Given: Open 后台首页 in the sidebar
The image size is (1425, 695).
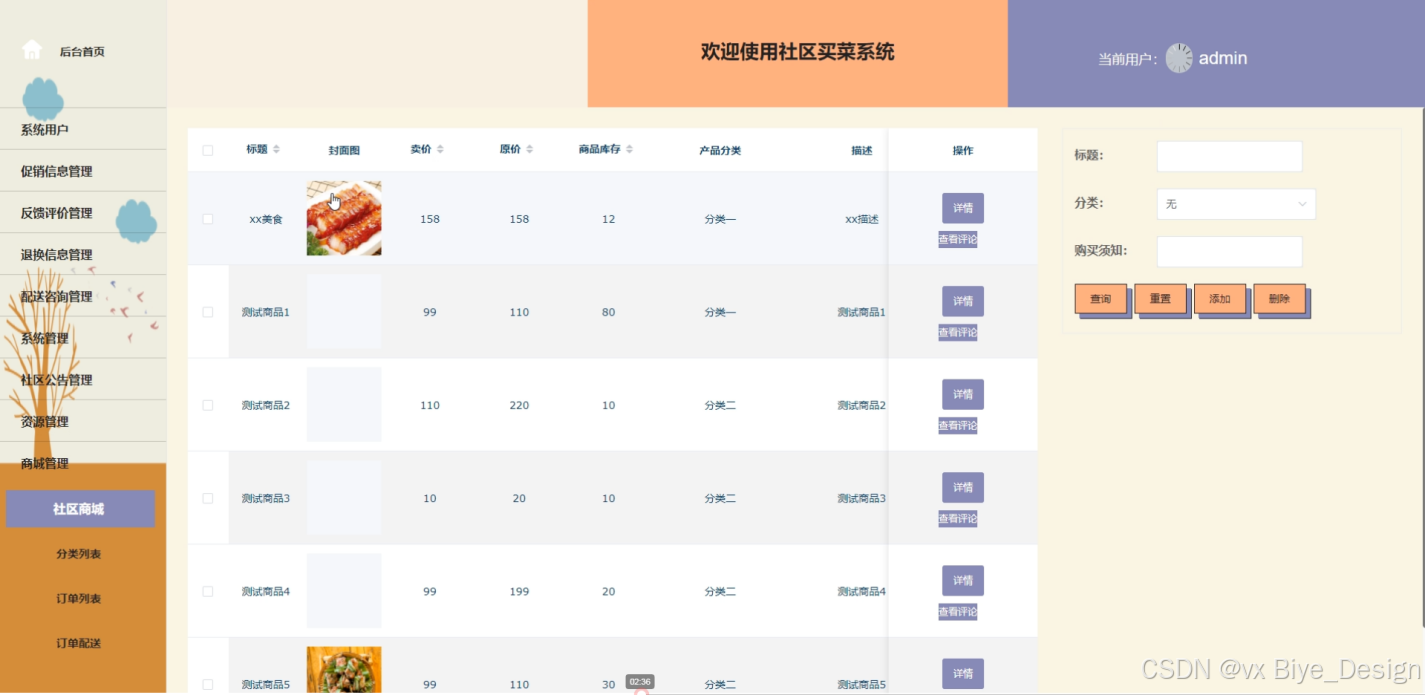Looking at the screenshot, I should 82,51.
